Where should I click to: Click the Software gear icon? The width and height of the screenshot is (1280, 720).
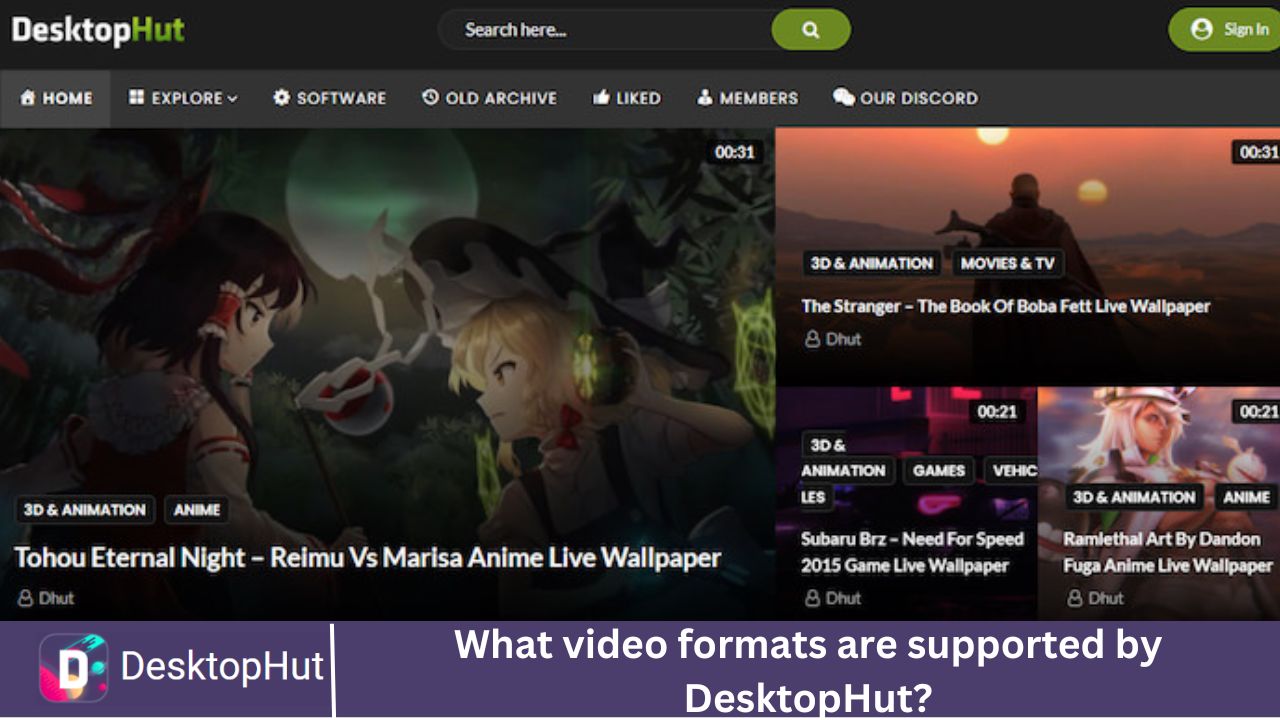coord(282,98)
